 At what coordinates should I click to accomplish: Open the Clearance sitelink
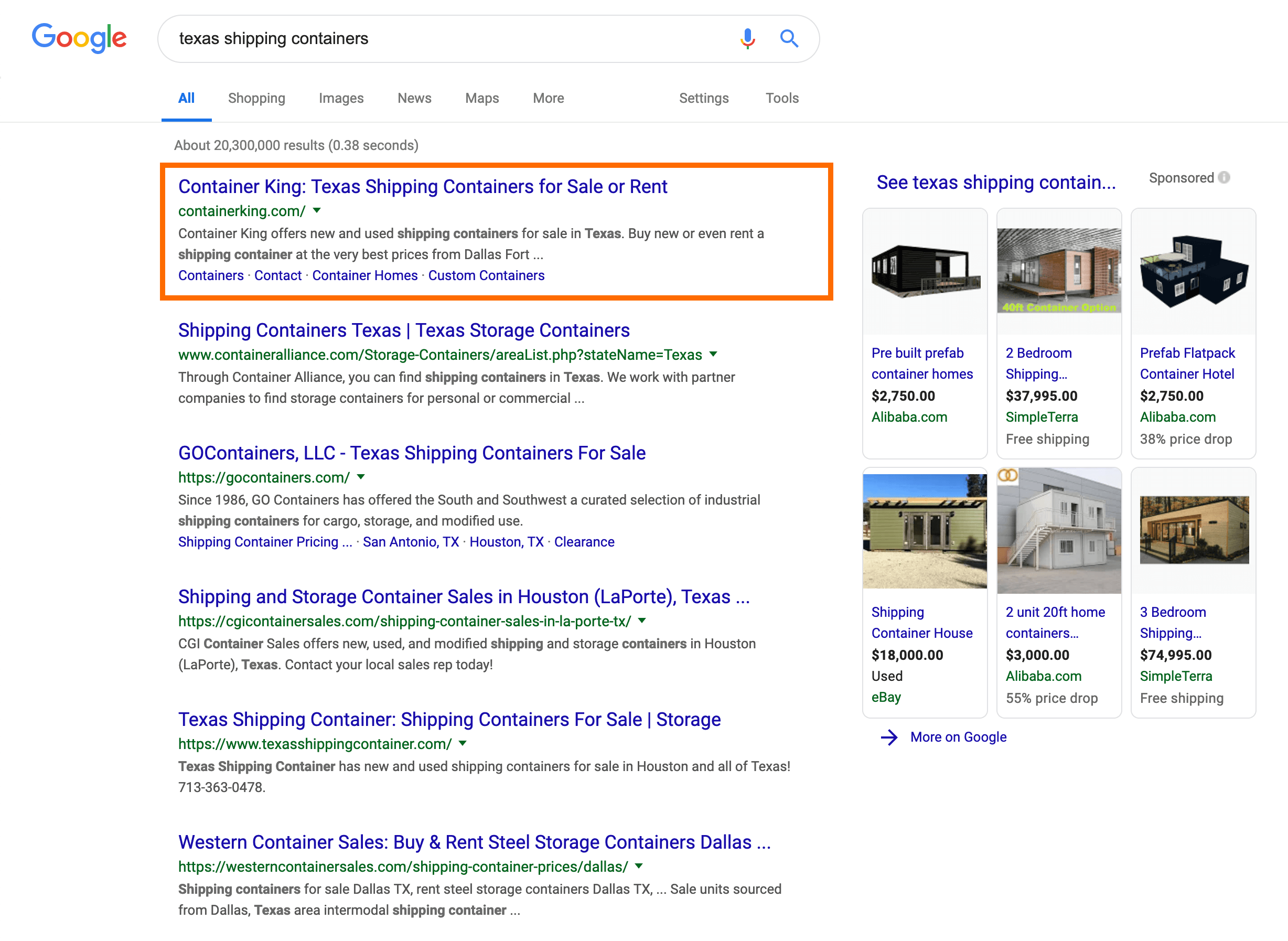pyautogui.click(x=584, y=542)
